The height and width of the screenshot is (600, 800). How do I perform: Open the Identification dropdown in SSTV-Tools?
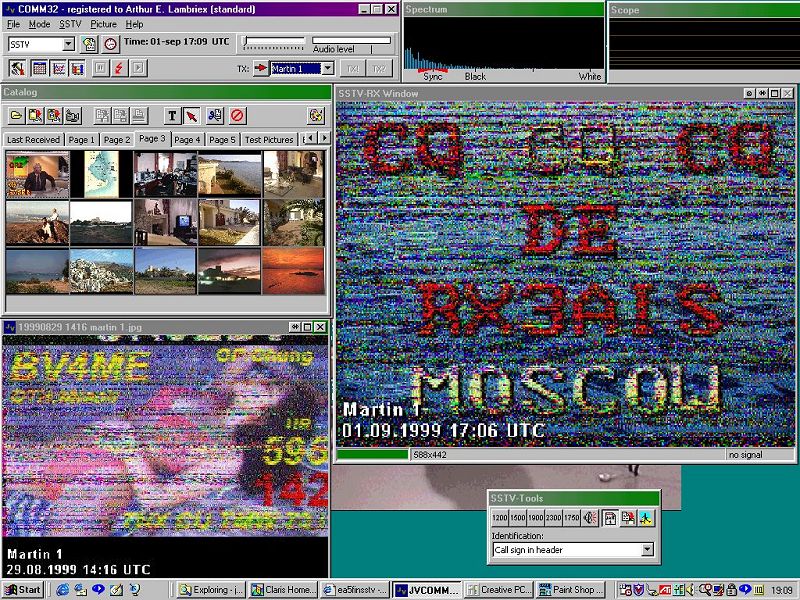point(647,549)
